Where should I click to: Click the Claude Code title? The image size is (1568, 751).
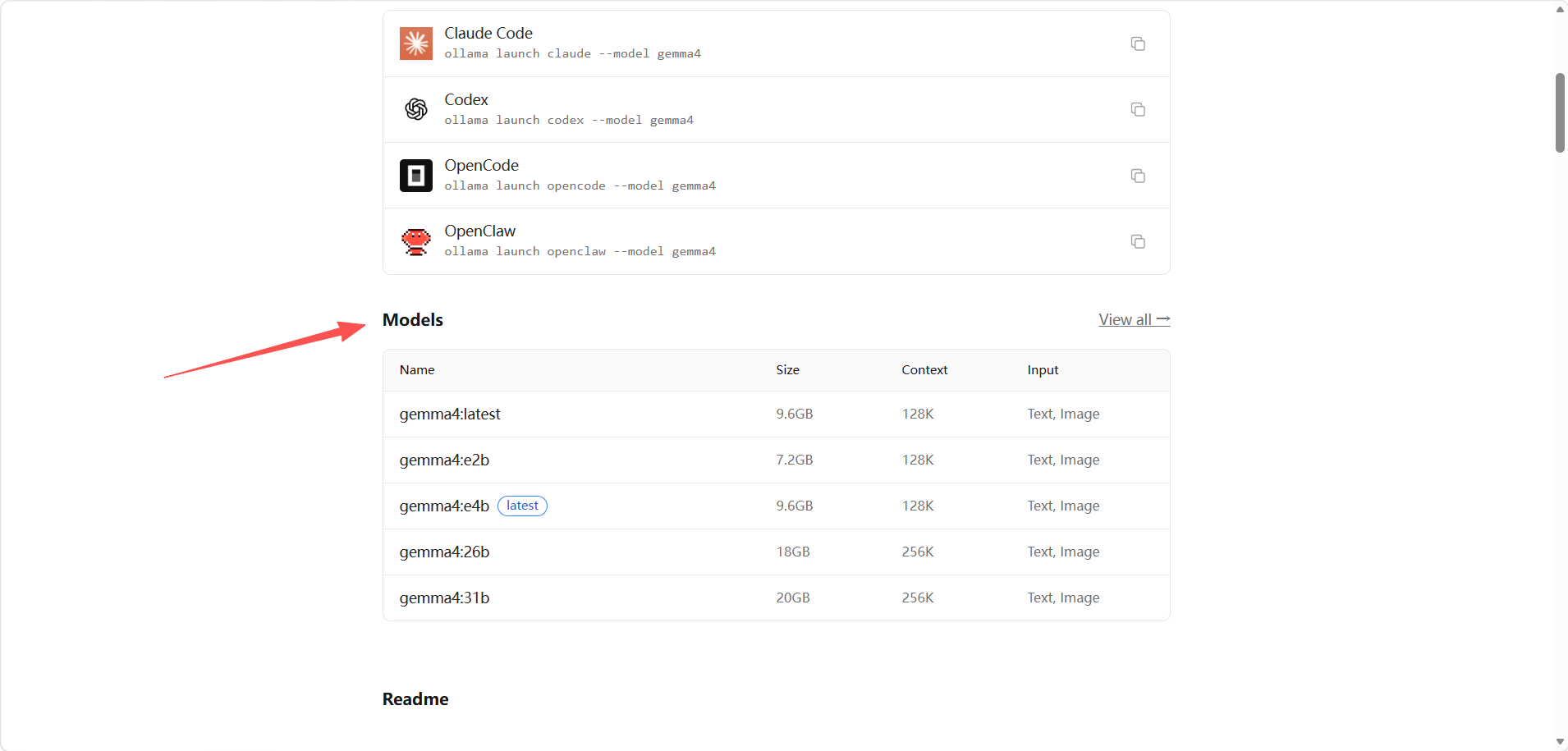coord(488,33)
